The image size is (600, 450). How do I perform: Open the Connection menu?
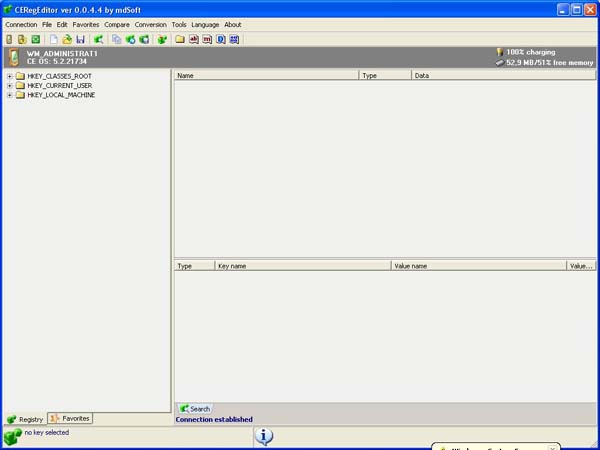pyautogui.click(x=21, y=24)
